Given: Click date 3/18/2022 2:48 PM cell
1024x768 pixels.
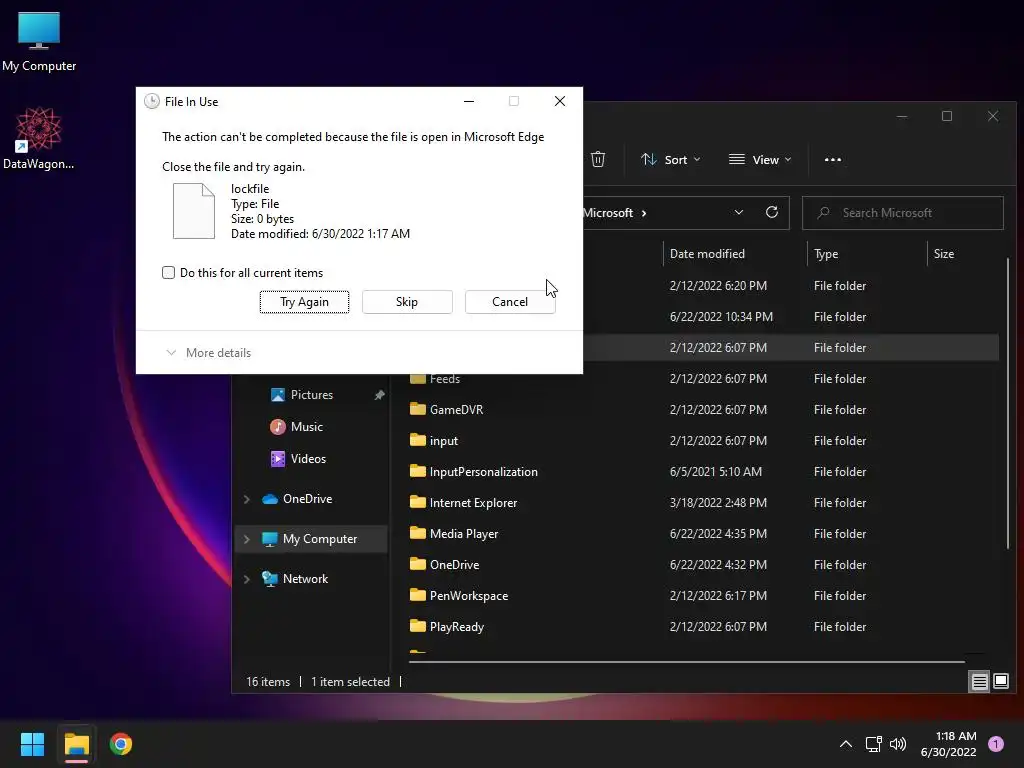Looking at the screenshot, I should 718,503.
